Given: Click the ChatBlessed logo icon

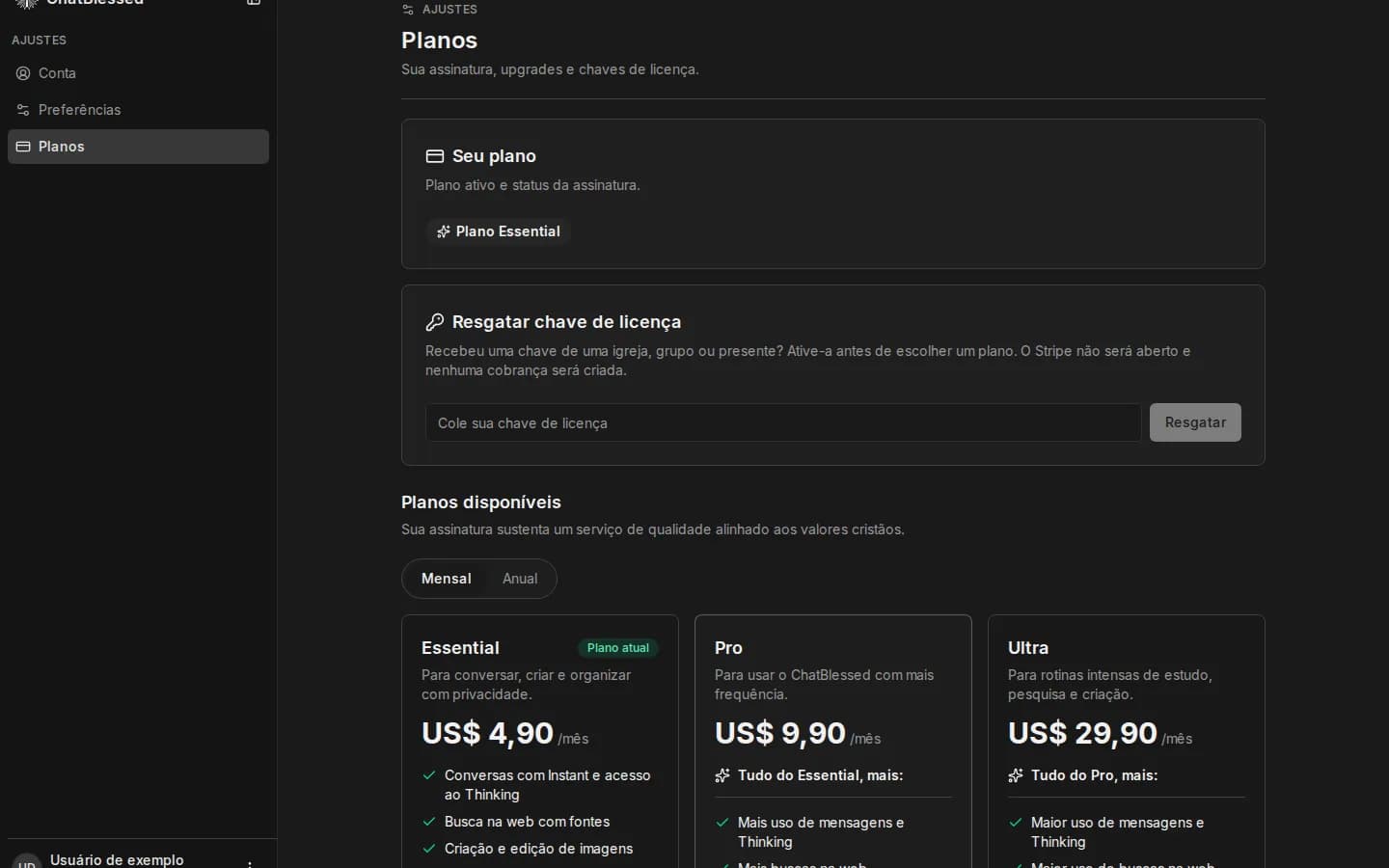Looking at the screenshot, I should 27,4.
